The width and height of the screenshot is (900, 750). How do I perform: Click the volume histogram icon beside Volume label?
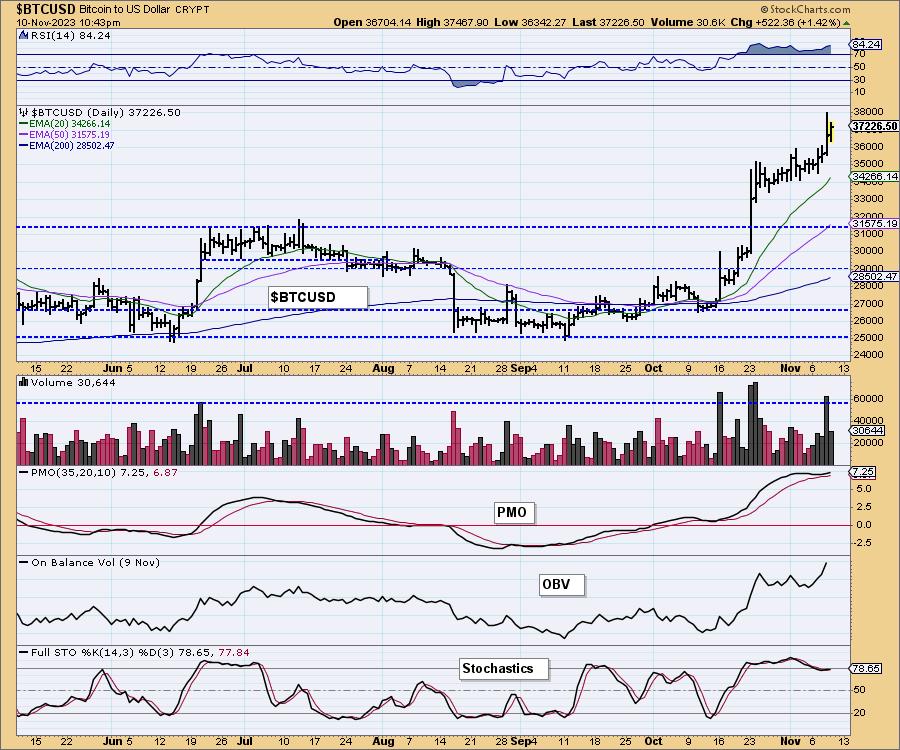(24, 382)
